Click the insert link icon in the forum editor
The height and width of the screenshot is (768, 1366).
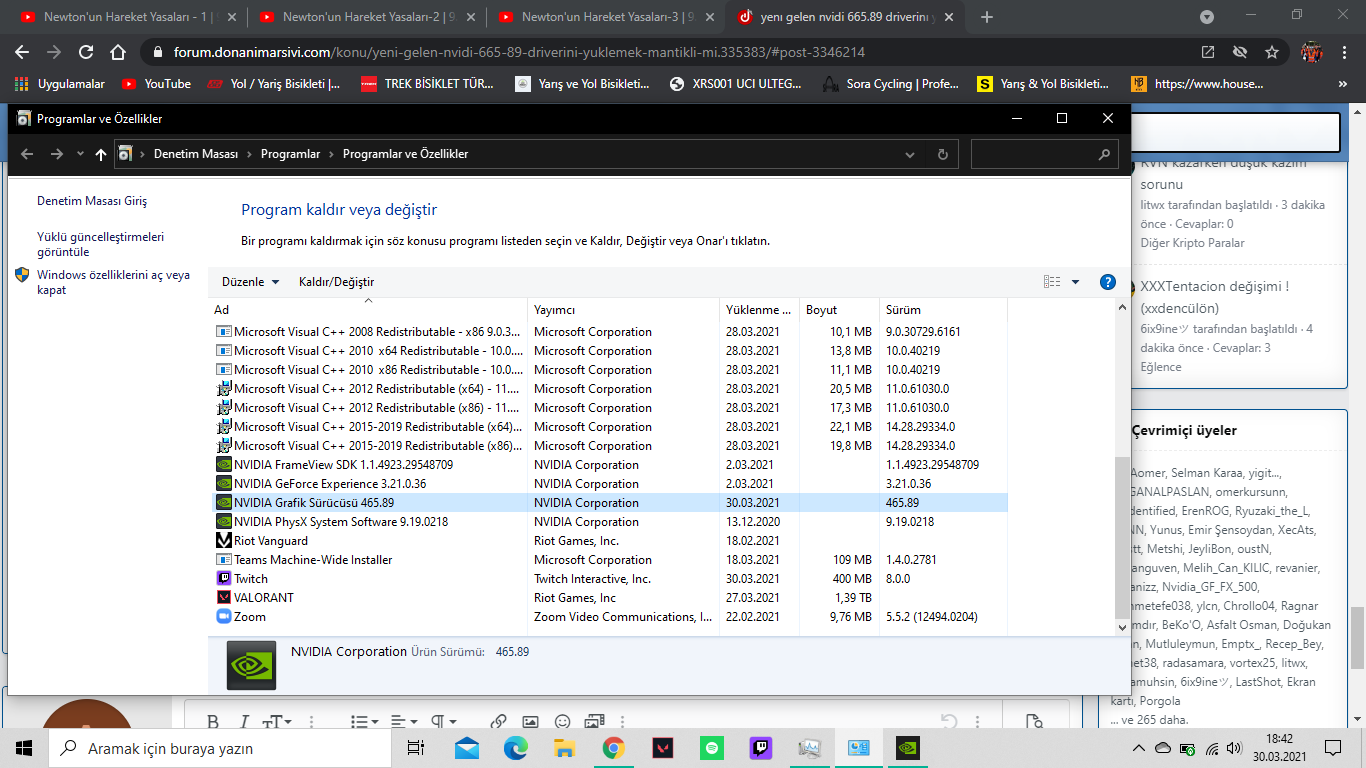tap(498, 722)
